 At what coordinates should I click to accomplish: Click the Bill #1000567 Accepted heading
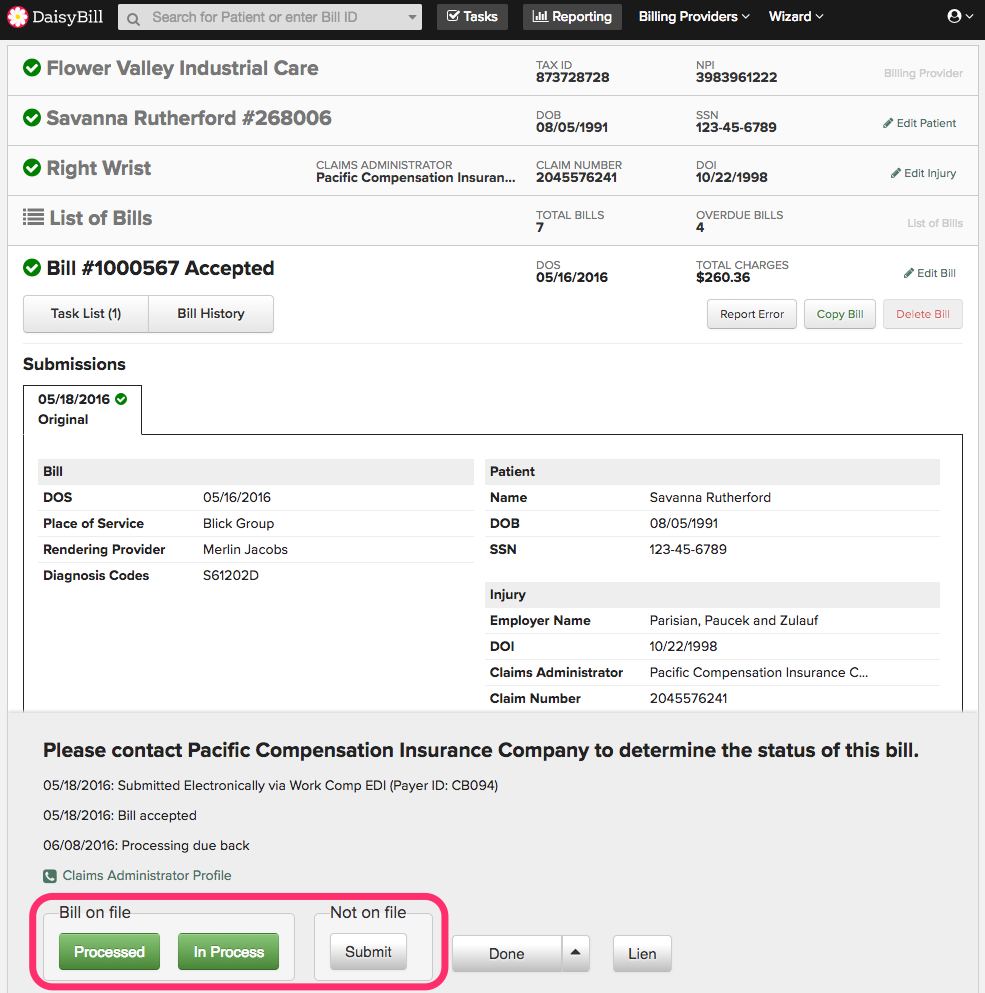pos(160,268)
